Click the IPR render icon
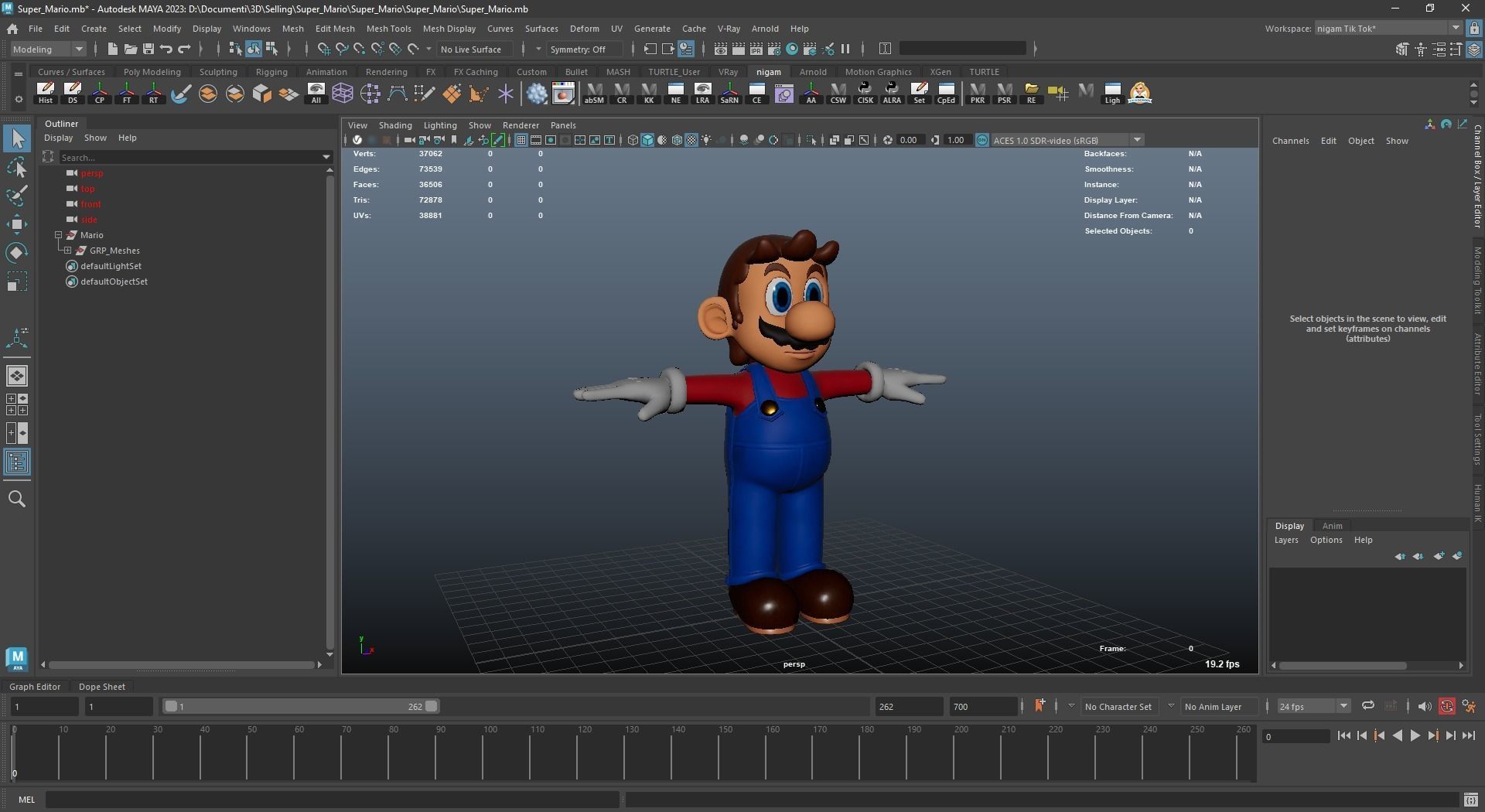Screen dimensions: 1485x812 tap(756, 49)
